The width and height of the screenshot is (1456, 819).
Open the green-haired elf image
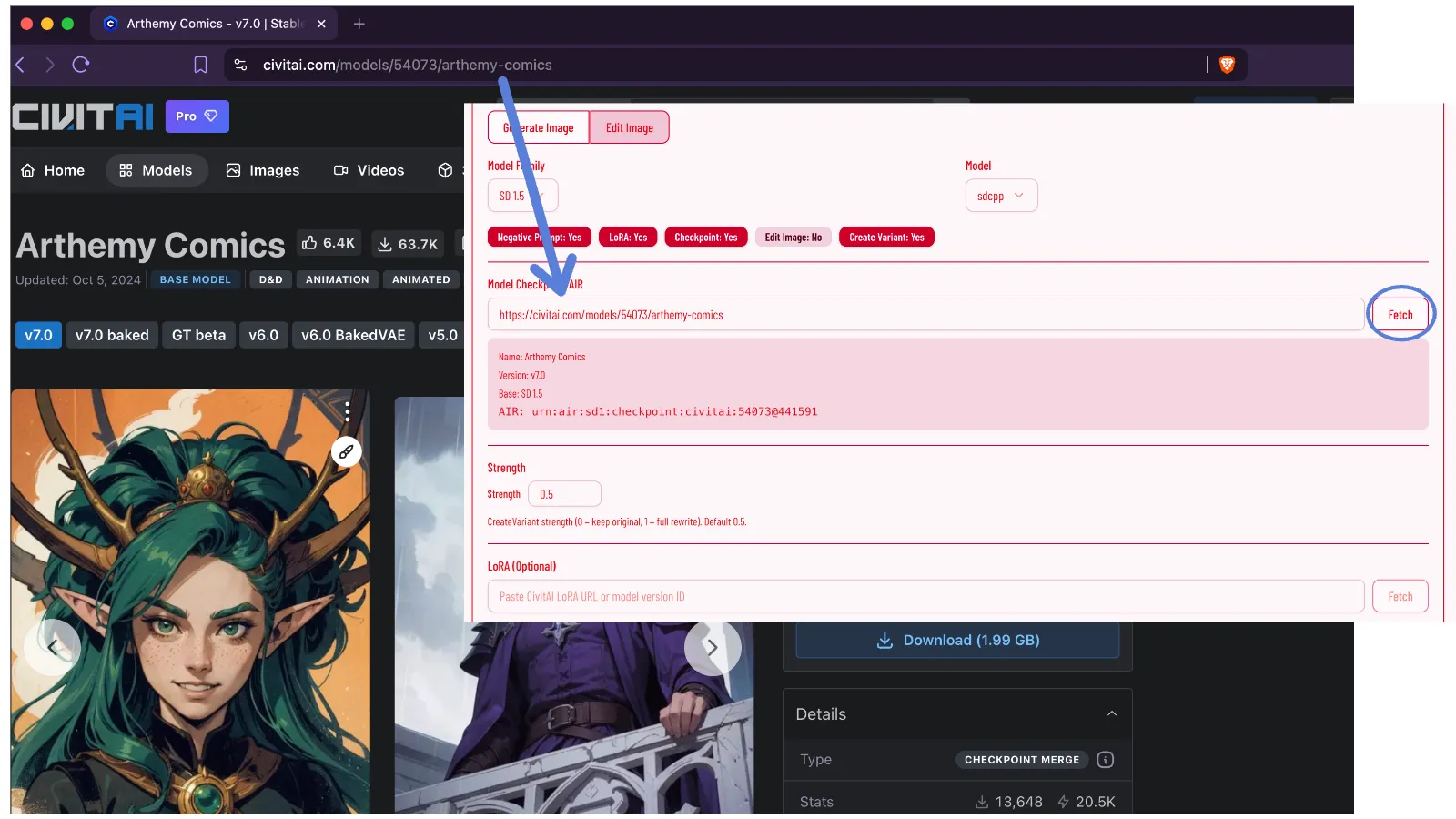coord(190,602)
